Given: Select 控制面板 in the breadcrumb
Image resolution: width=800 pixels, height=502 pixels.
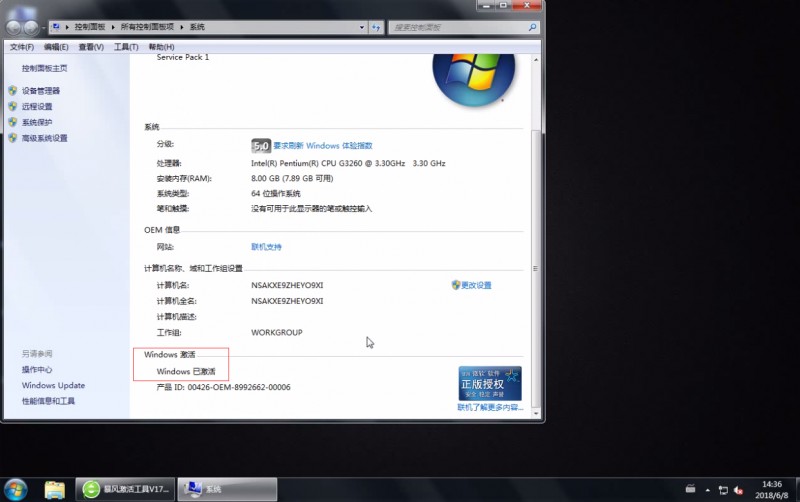Looking at the screenshot, I should 90,27.
